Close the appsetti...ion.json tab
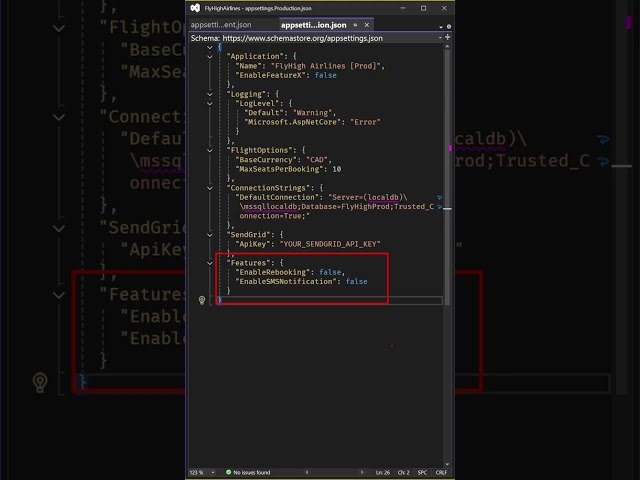The height and width of the screenshot is (480, 640). point(367,25)
